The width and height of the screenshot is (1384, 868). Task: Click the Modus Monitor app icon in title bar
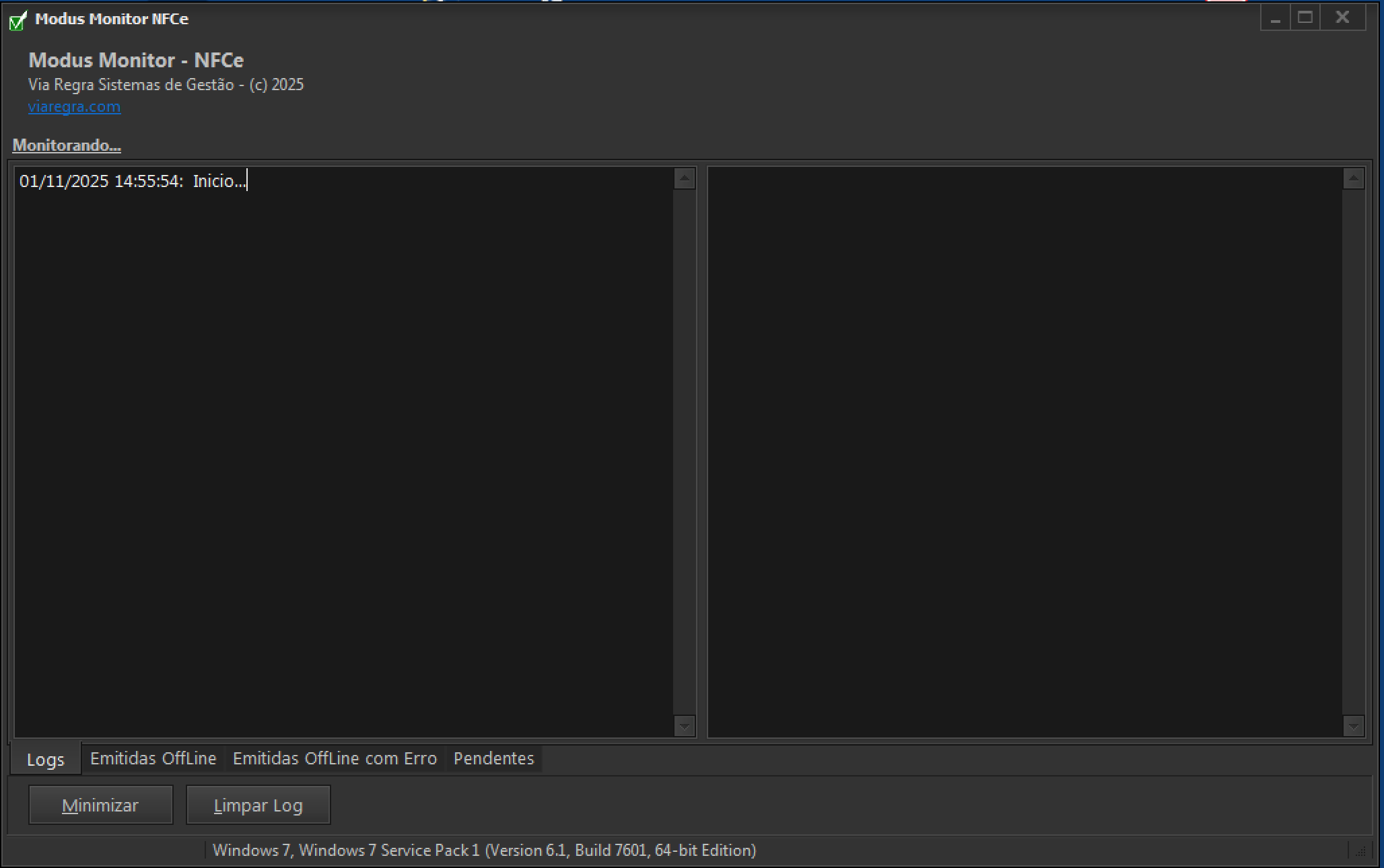point(18,20)
